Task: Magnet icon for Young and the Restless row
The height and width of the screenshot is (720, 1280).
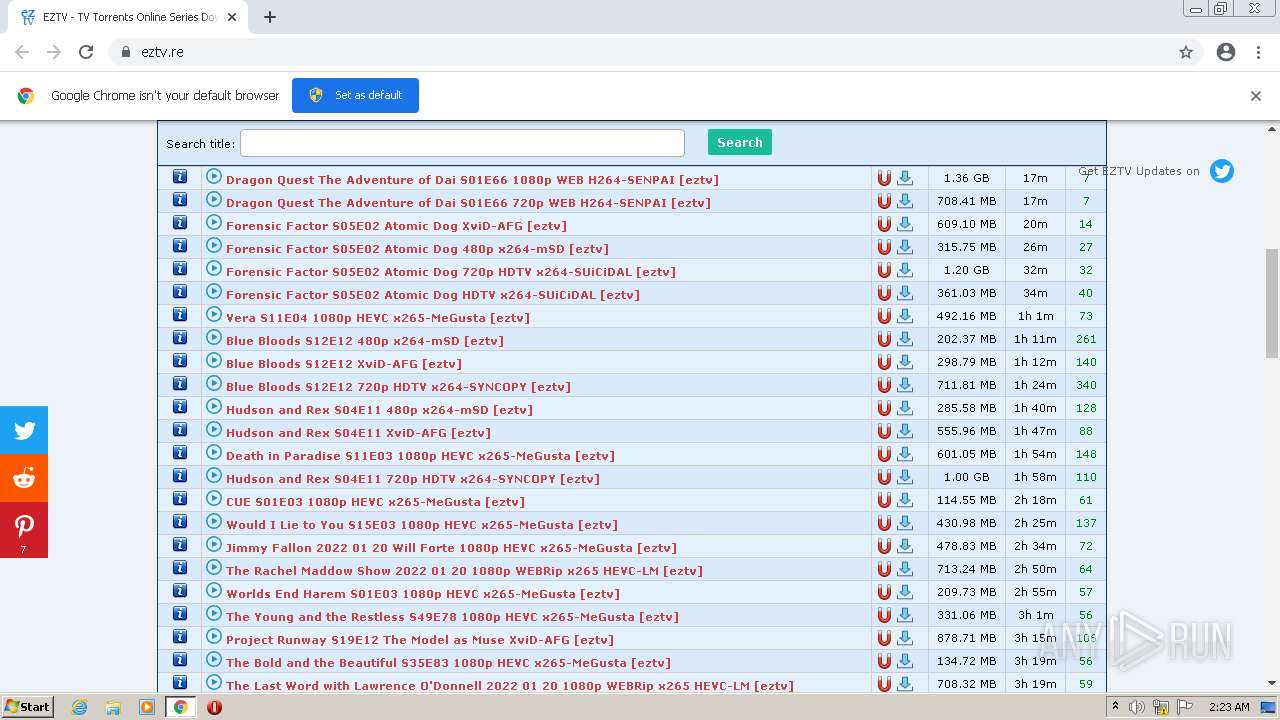Action: click(x=884, y=615)
